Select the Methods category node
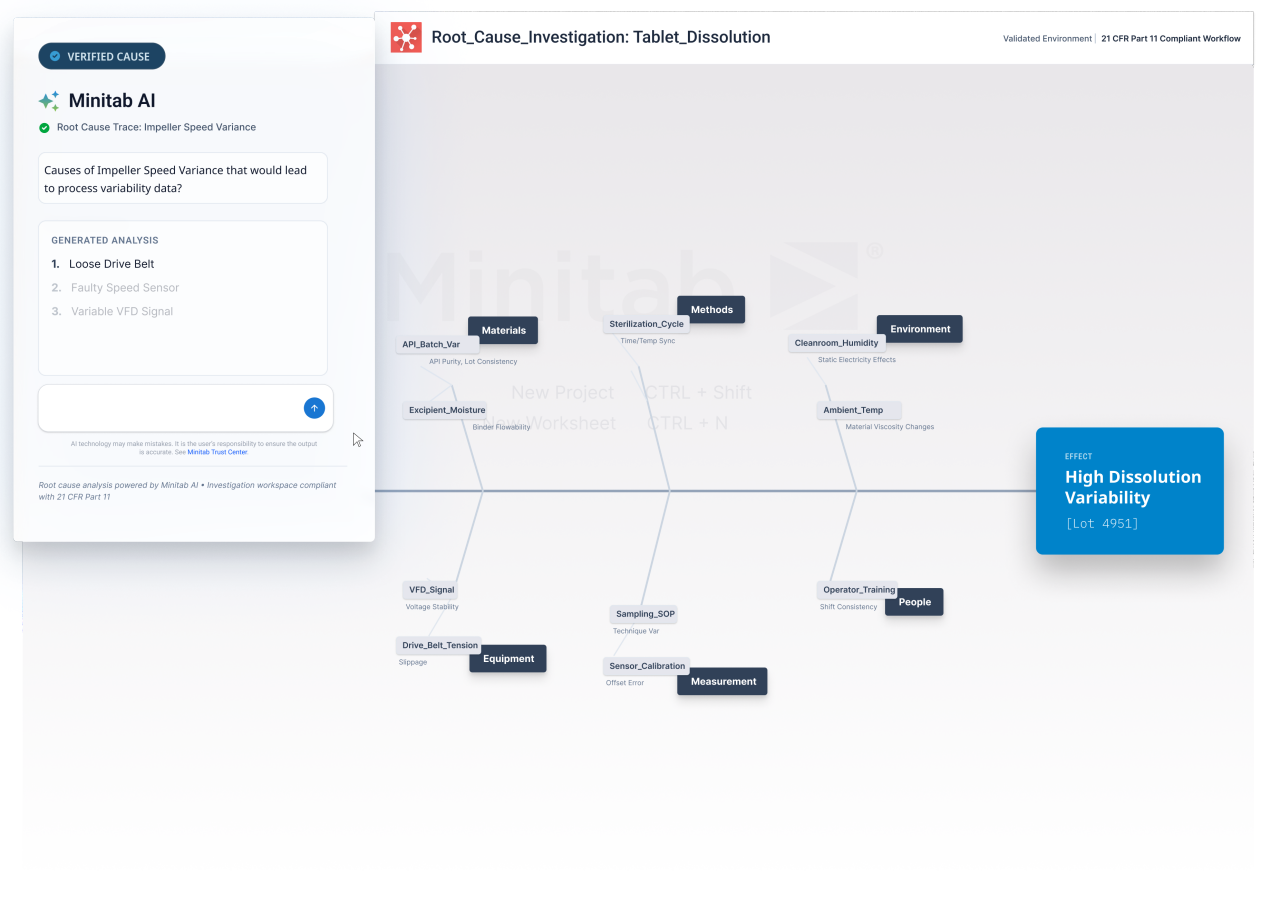This screenshot has height=908, width=1280. [711, 310]
